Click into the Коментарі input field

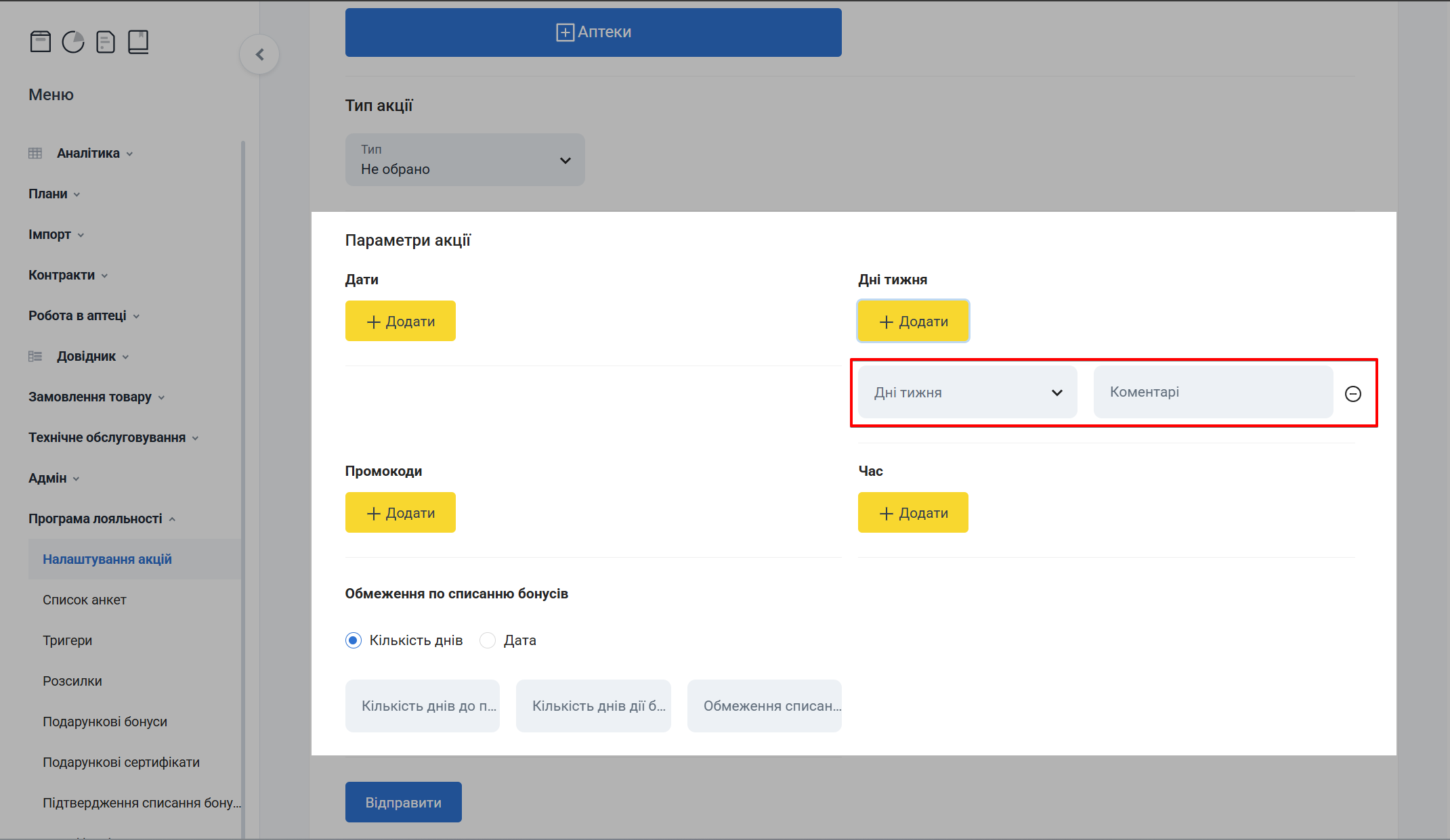click(1212, 393)
